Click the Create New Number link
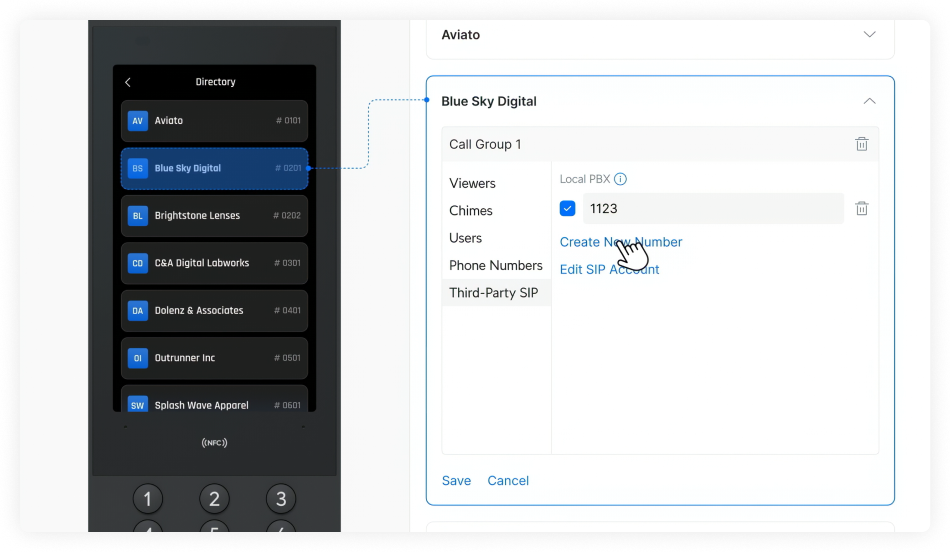The height and width of the screenshot is (552, 950). pos(620,242)
